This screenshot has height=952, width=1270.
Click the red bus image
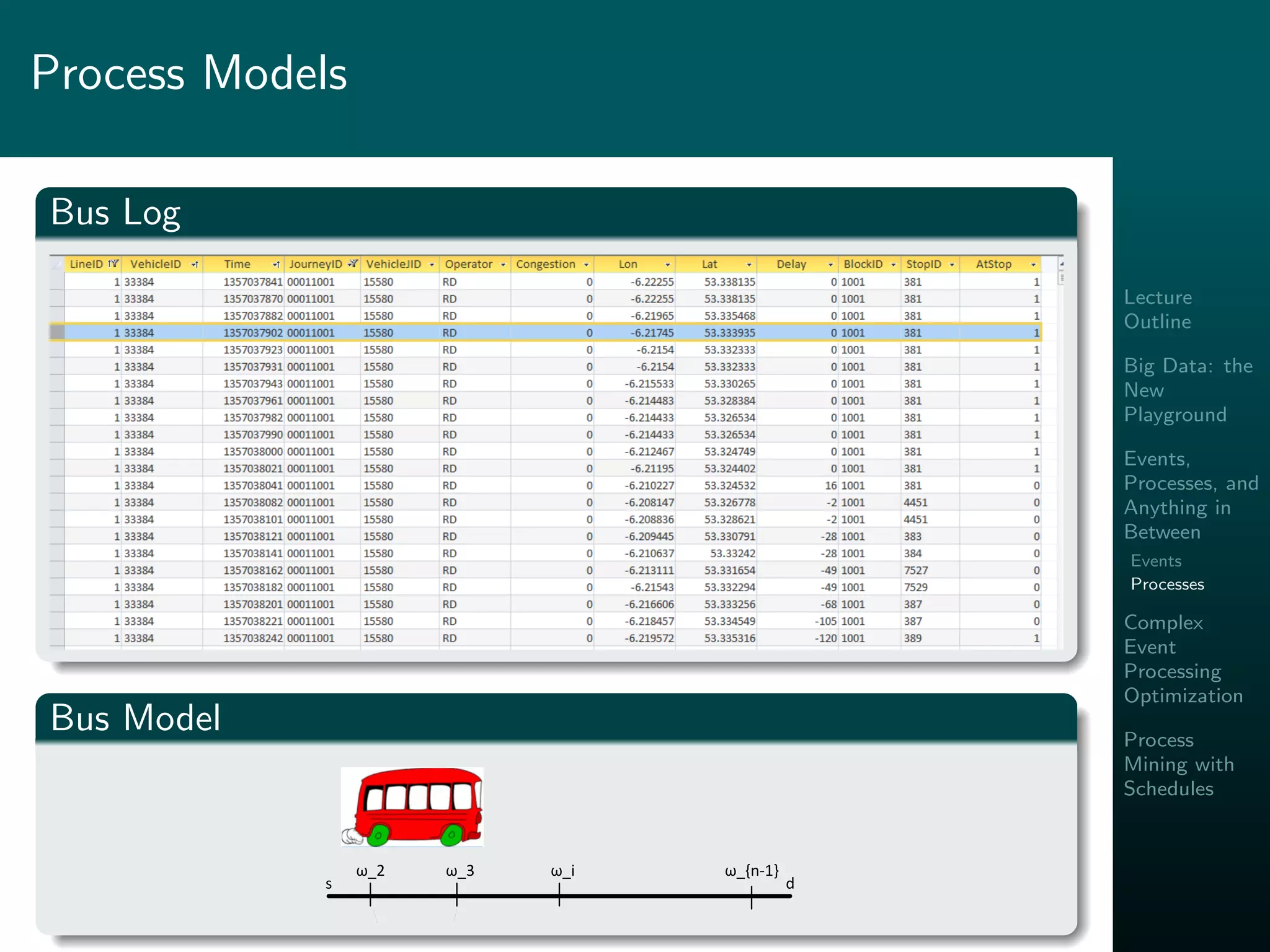[x=412, y=806]
